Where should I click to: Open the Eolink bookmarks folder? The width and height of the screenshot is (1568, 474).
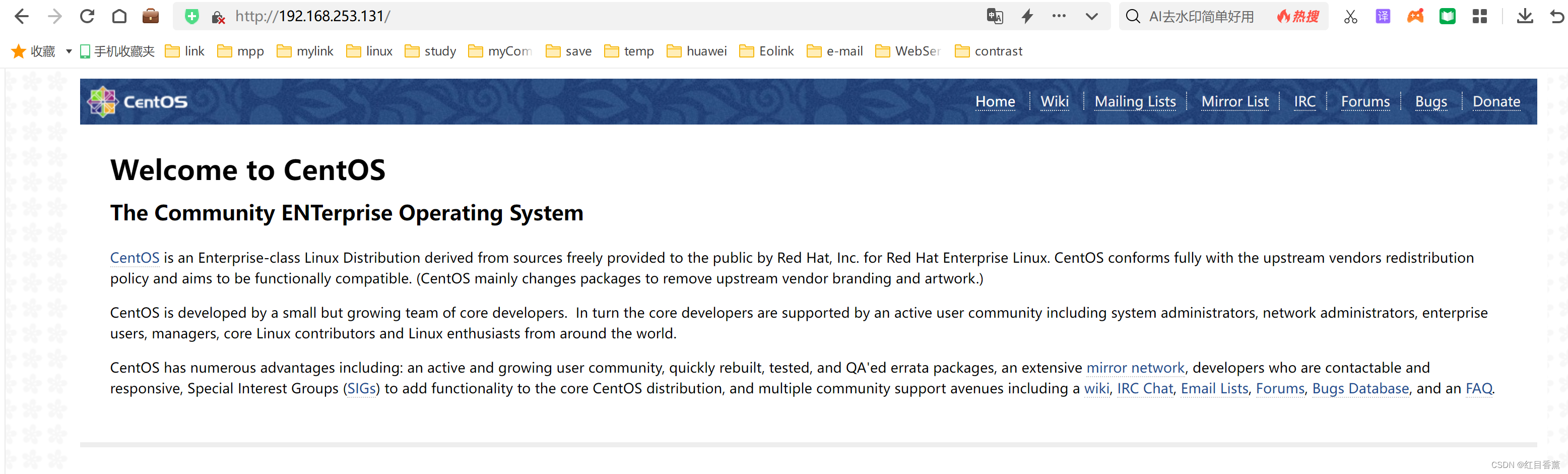click(766, 51)
